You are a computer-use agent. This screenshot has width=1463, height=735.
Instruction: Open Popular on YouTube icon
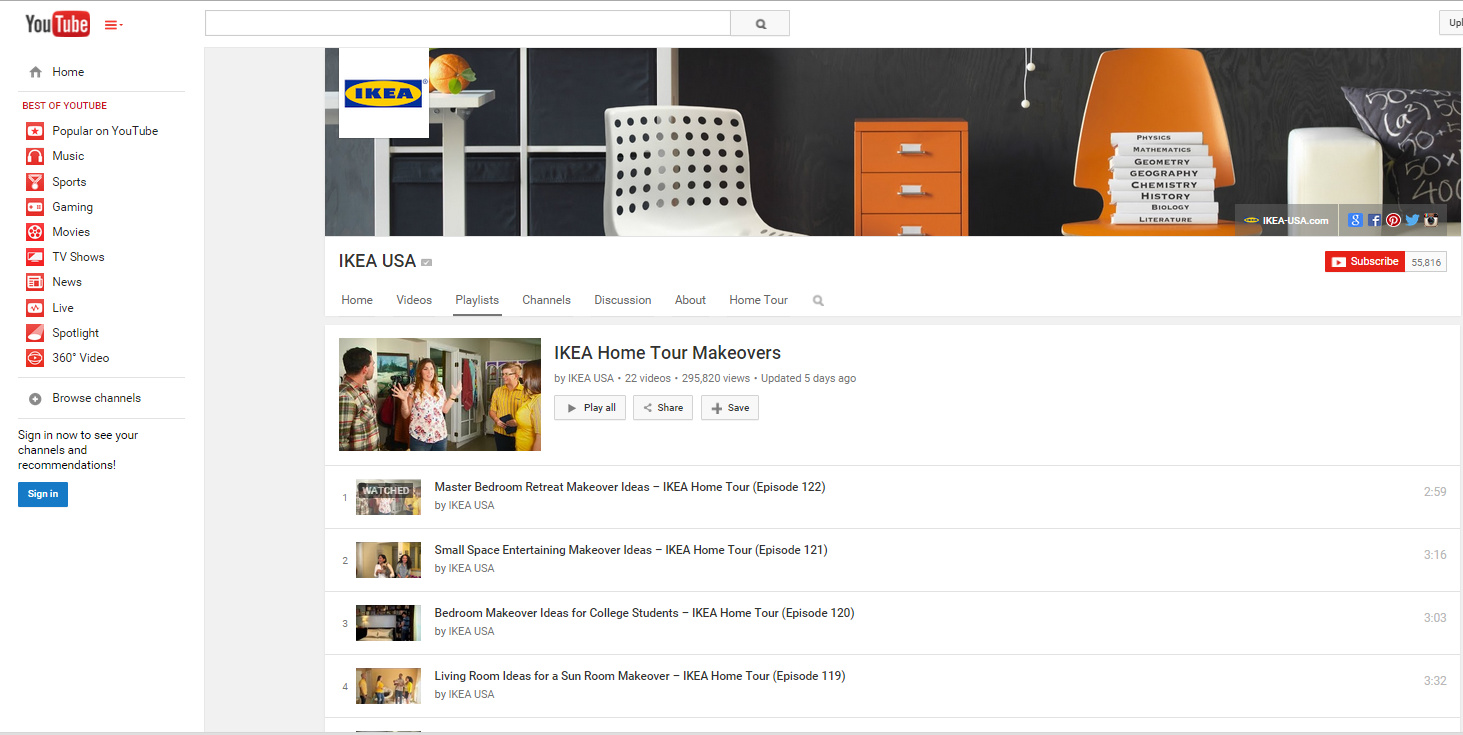35,131
